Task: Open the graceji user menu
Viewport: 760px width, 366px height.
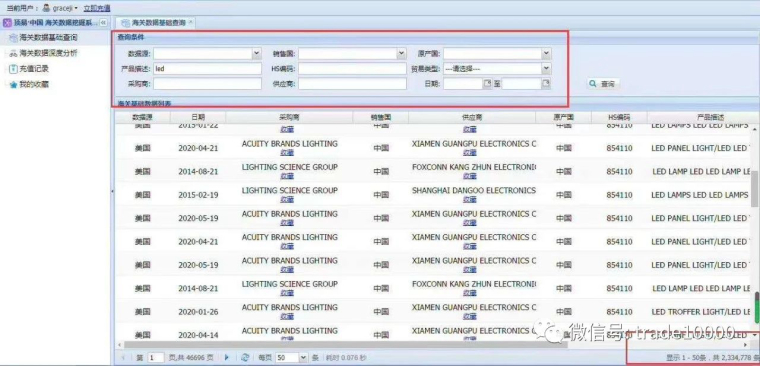Action: [x=60, y=8]
